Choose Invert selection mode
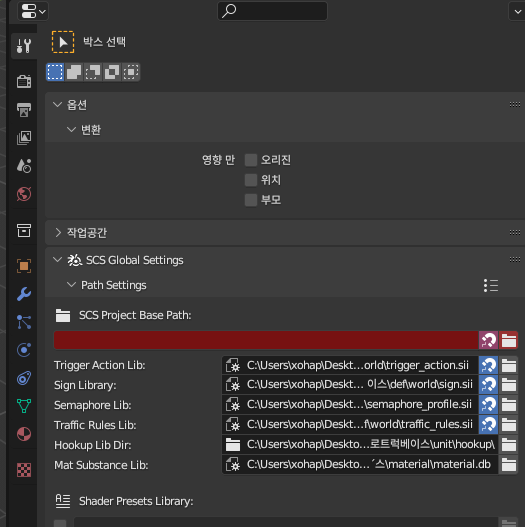525x527 pixels. [112, 72]
